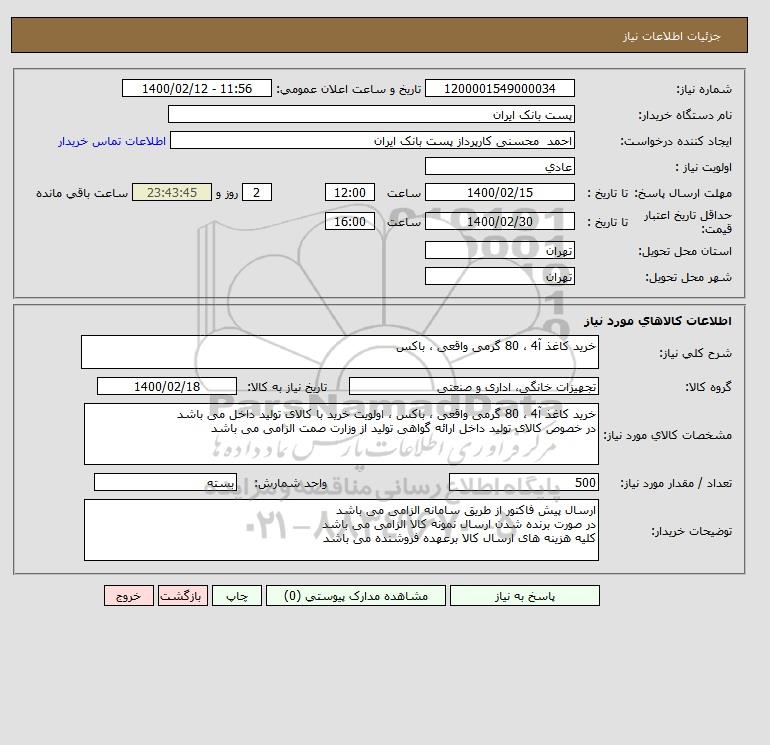Click the شهر محل تحویل label

click(688, 277)
